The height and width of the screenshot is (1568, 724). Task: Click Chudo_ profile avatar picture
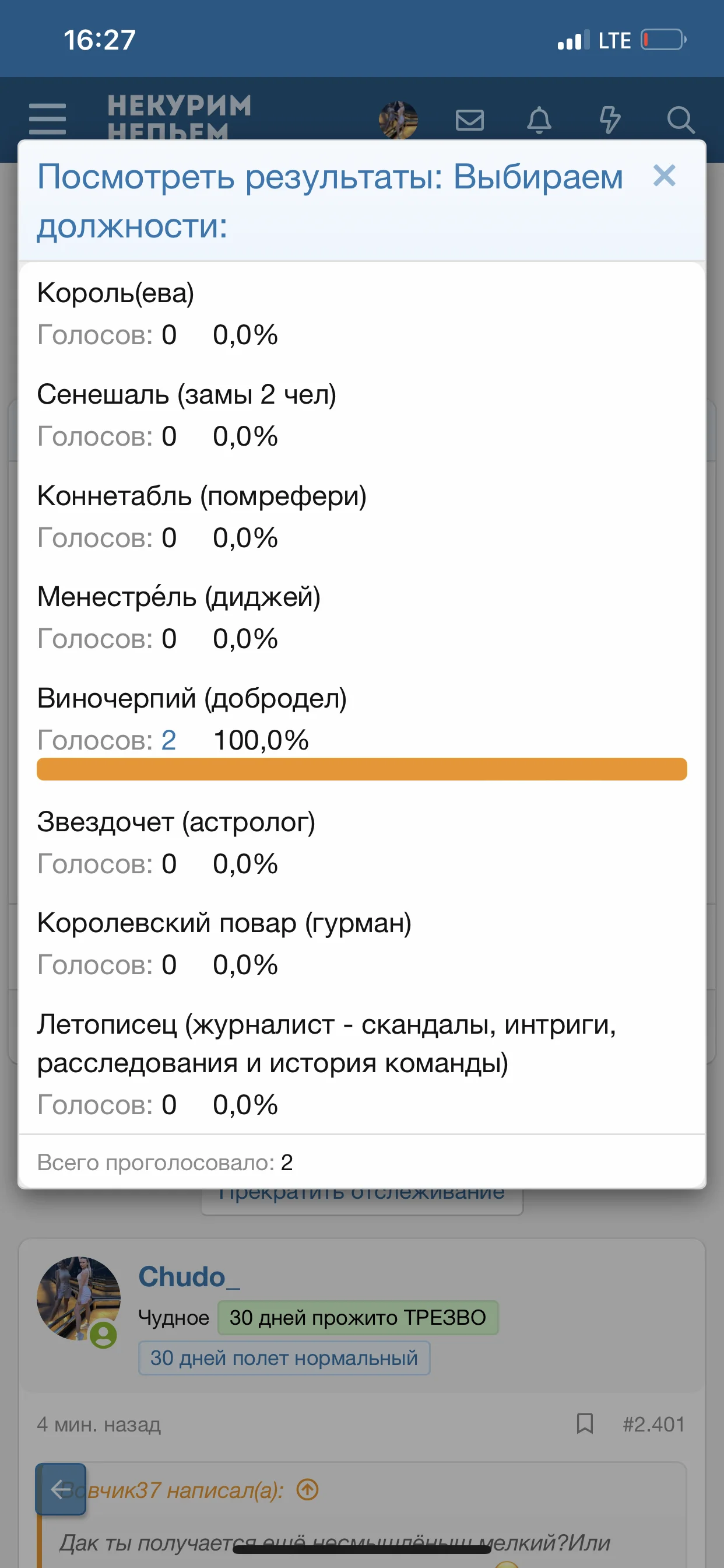pos(79,1298)
